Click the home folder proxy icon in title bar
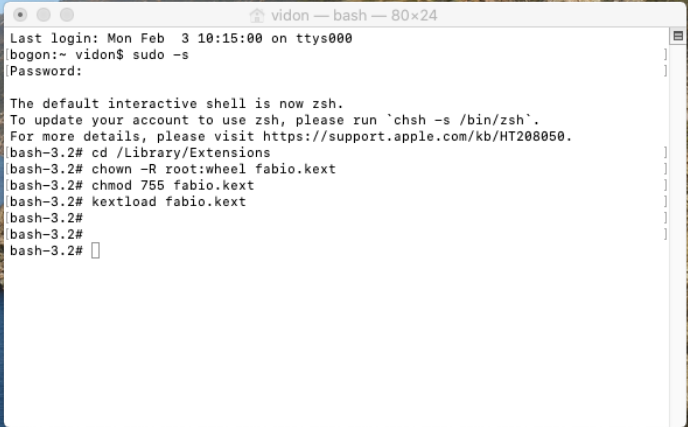 click(258, 16)
